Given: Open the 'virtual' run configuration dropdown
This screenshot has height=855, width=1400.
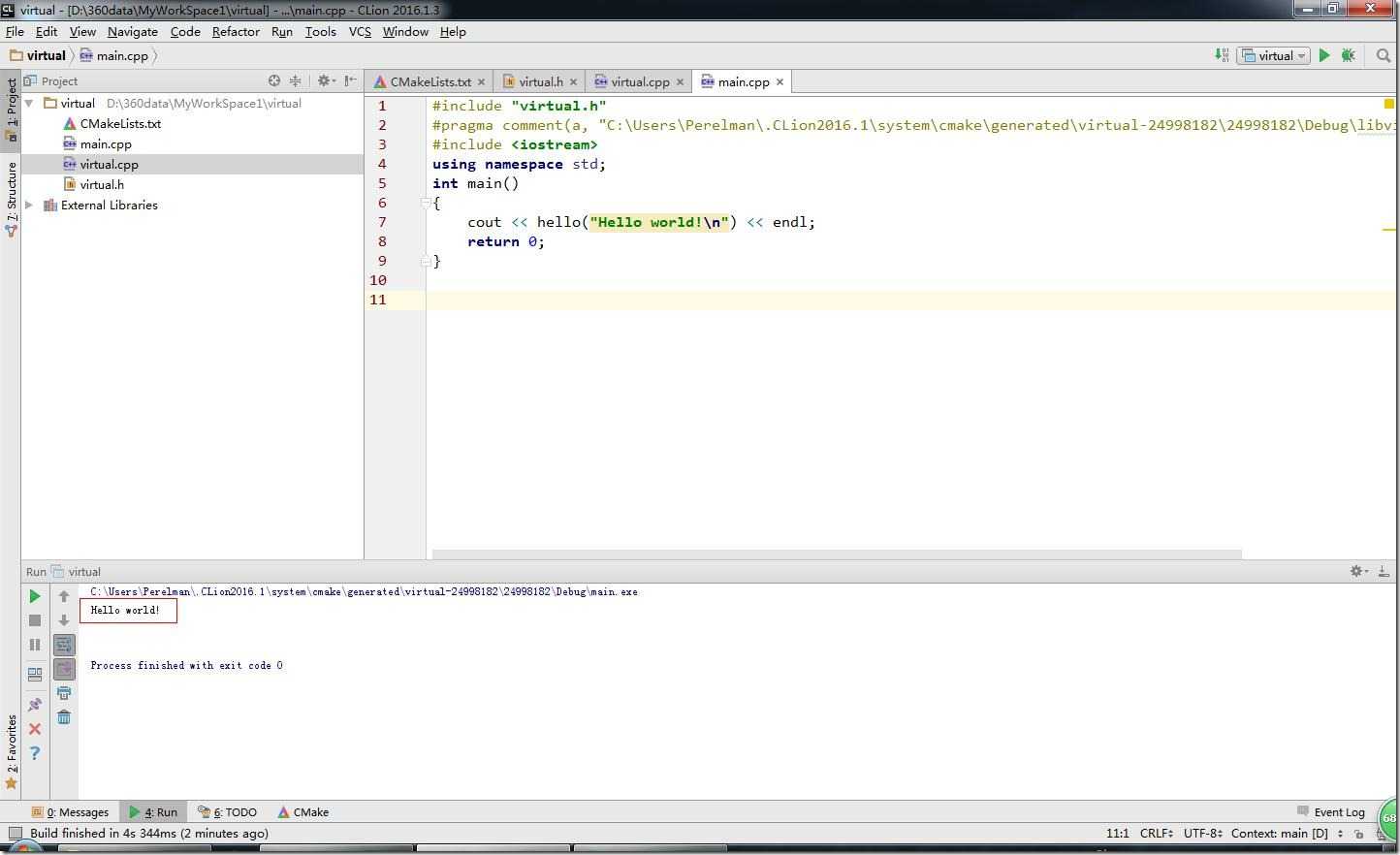Looking at the screenshot, I should click(x=1275, y=55).
